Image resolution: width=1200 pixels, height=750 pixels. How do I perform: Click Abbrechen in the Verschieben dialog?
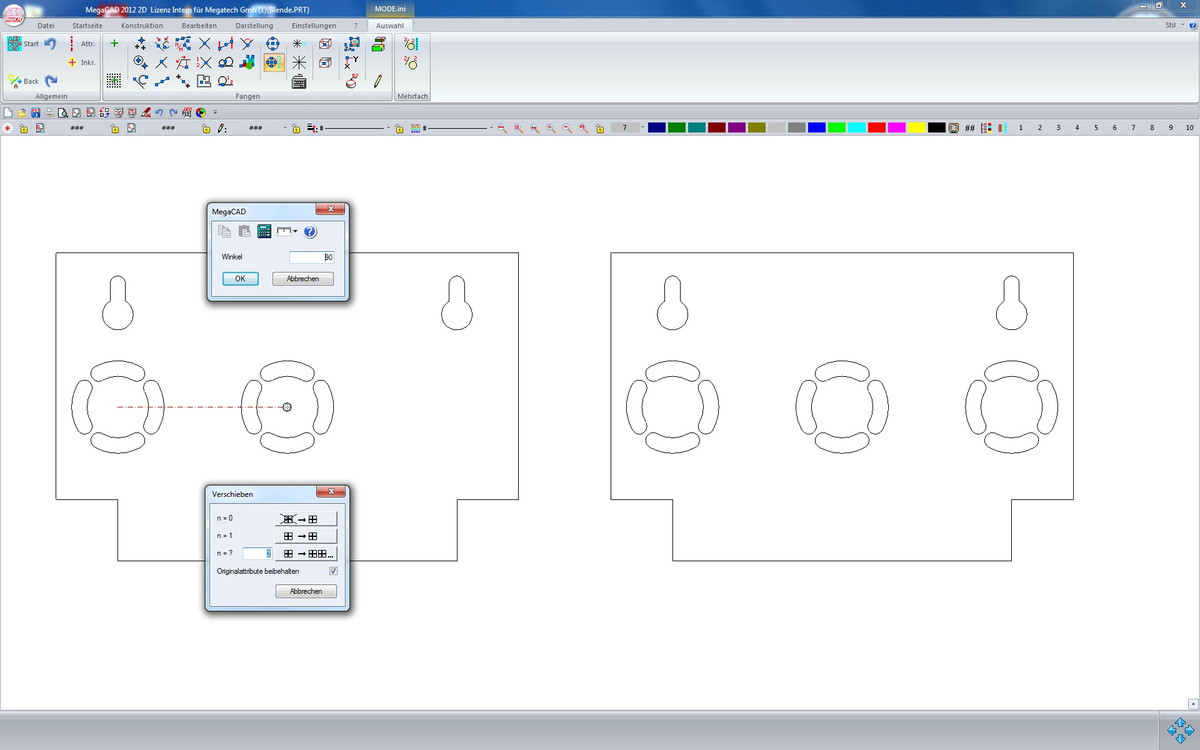point(306,591)
